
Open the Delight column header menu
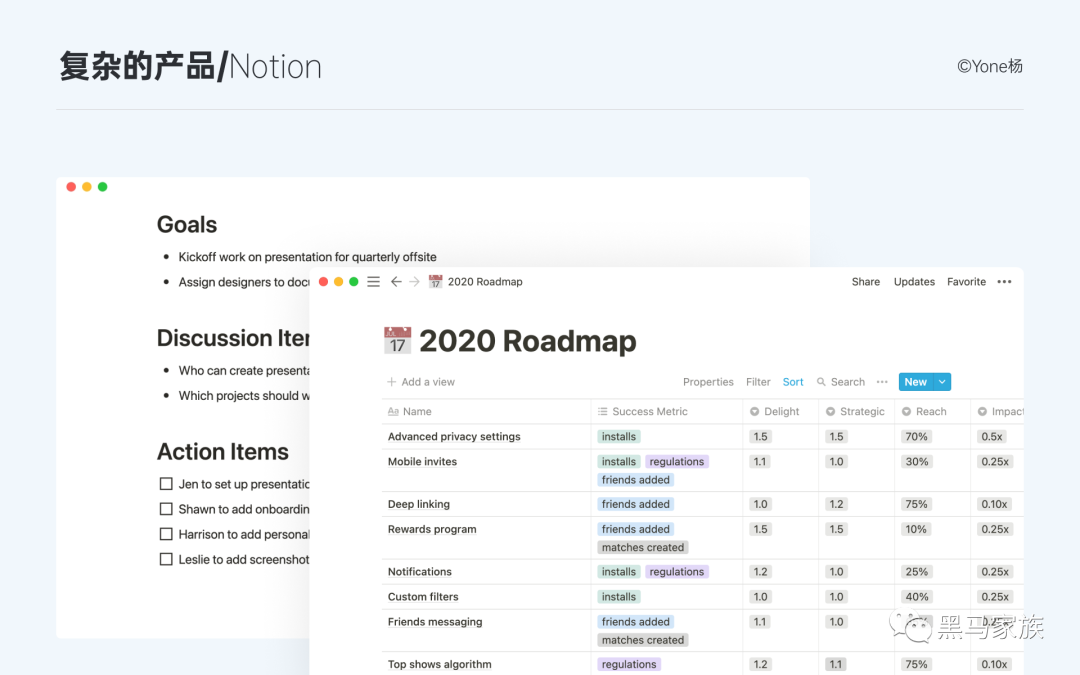pos(780,411)
